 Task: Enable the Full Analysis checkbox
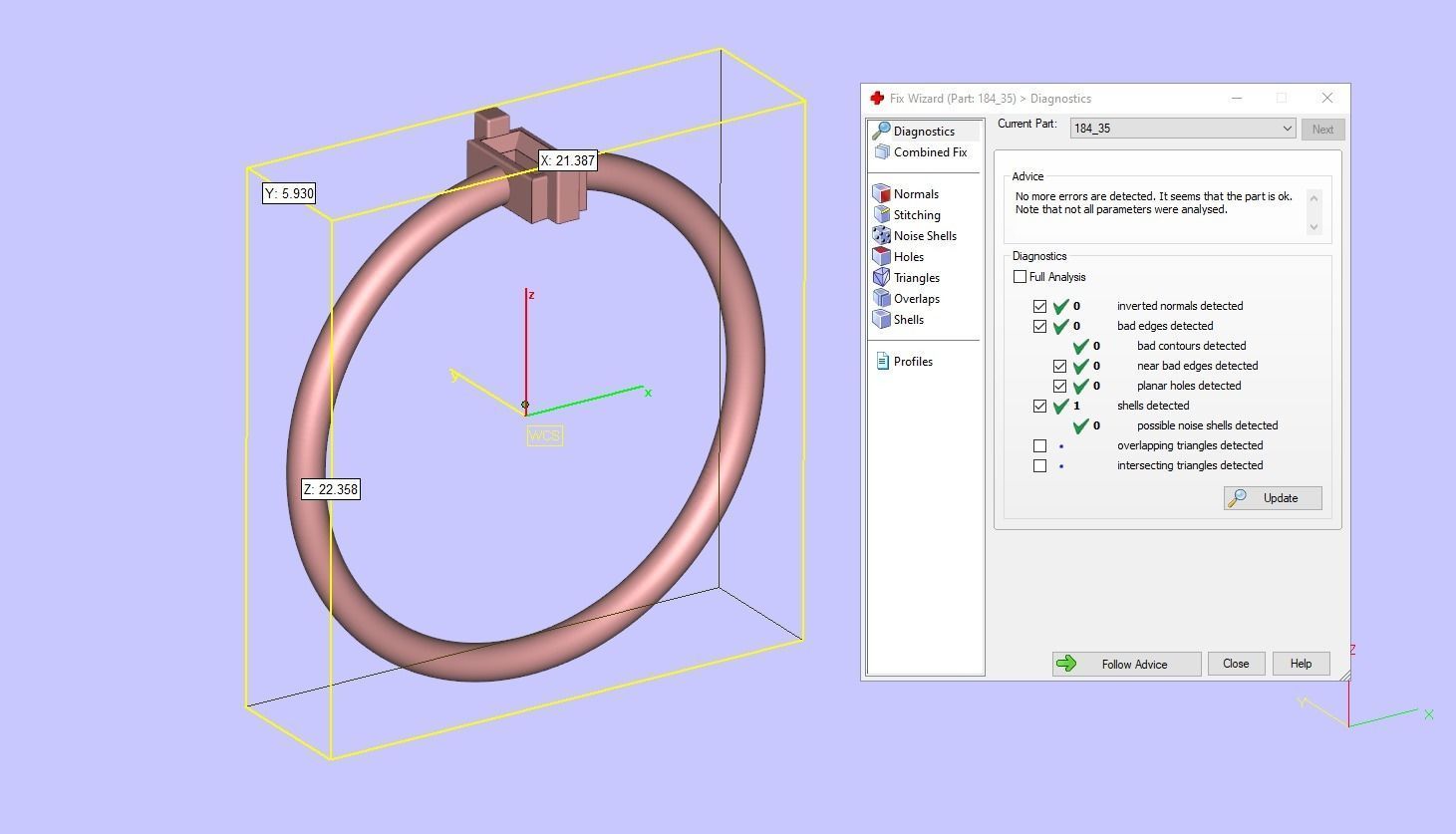(1019, 277)
